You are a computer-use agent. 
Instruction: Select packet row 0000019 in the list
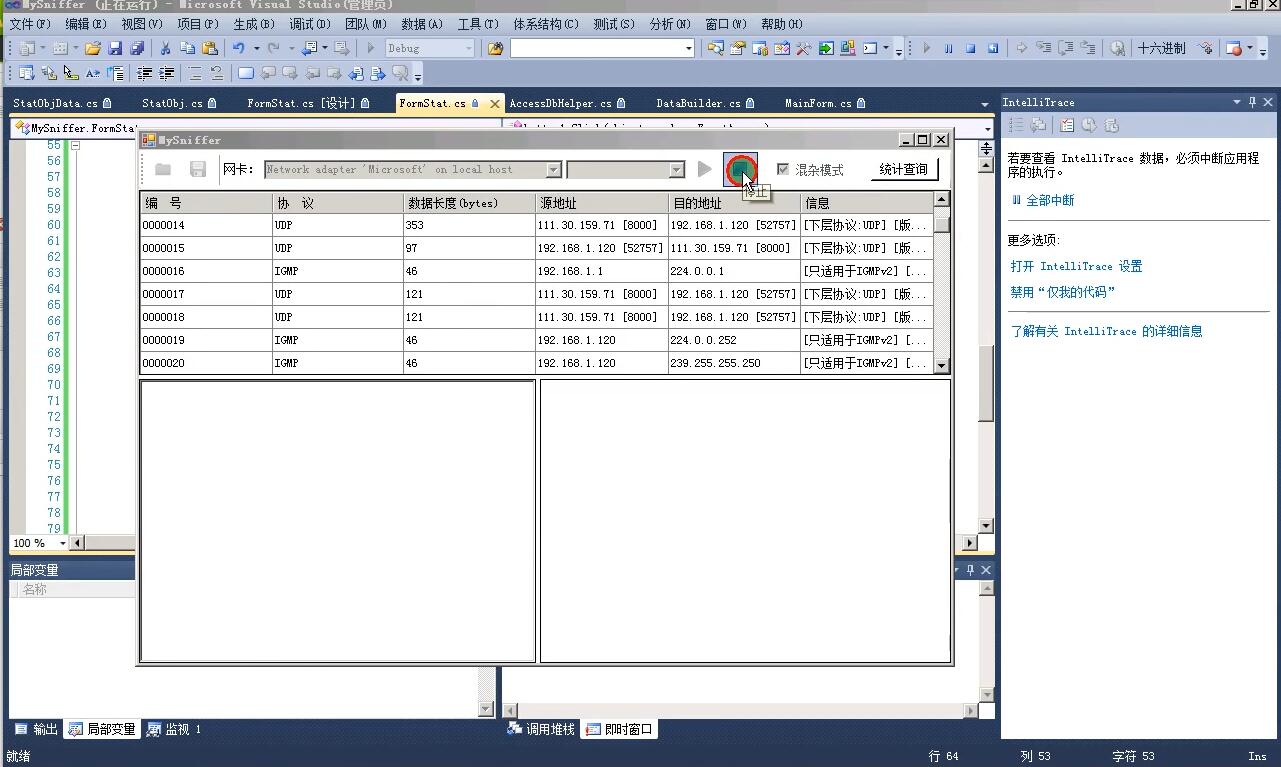(x=536, y=340)
